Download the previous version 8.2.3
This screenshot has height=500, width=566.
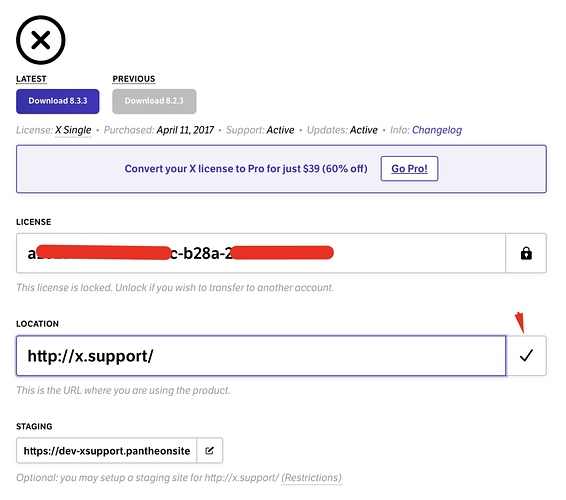click(154, 101)
